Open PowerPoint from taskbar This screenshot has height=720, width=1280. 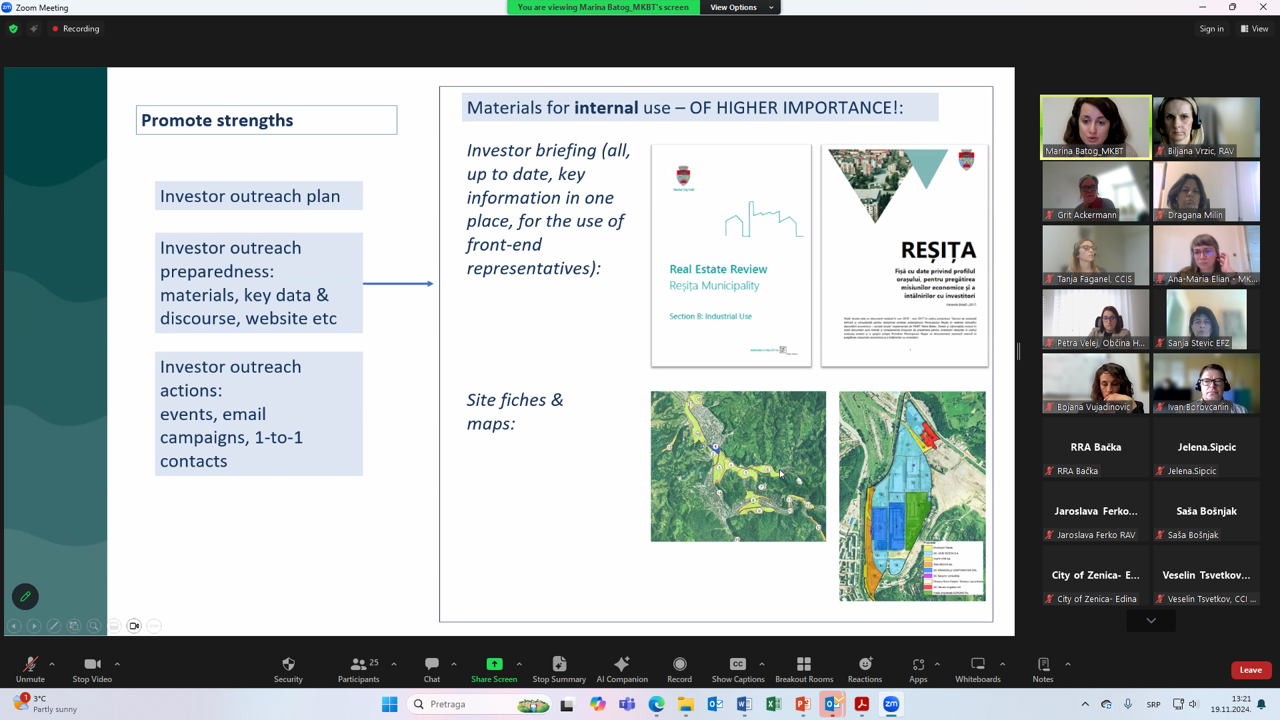tap(803, 704)
